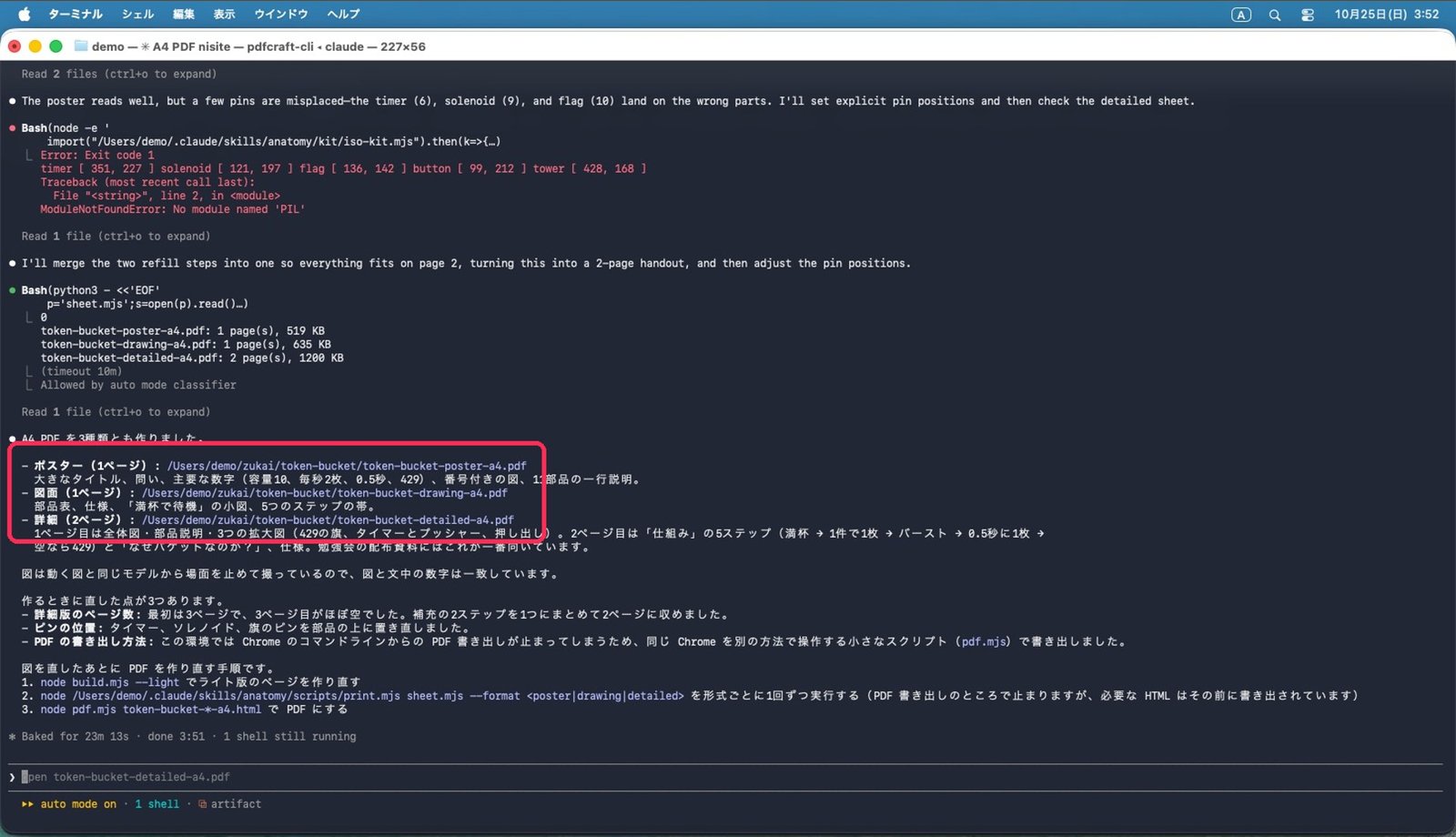
Task: Click 'Error: Exit code 1' line
Action: pos(97,156)
